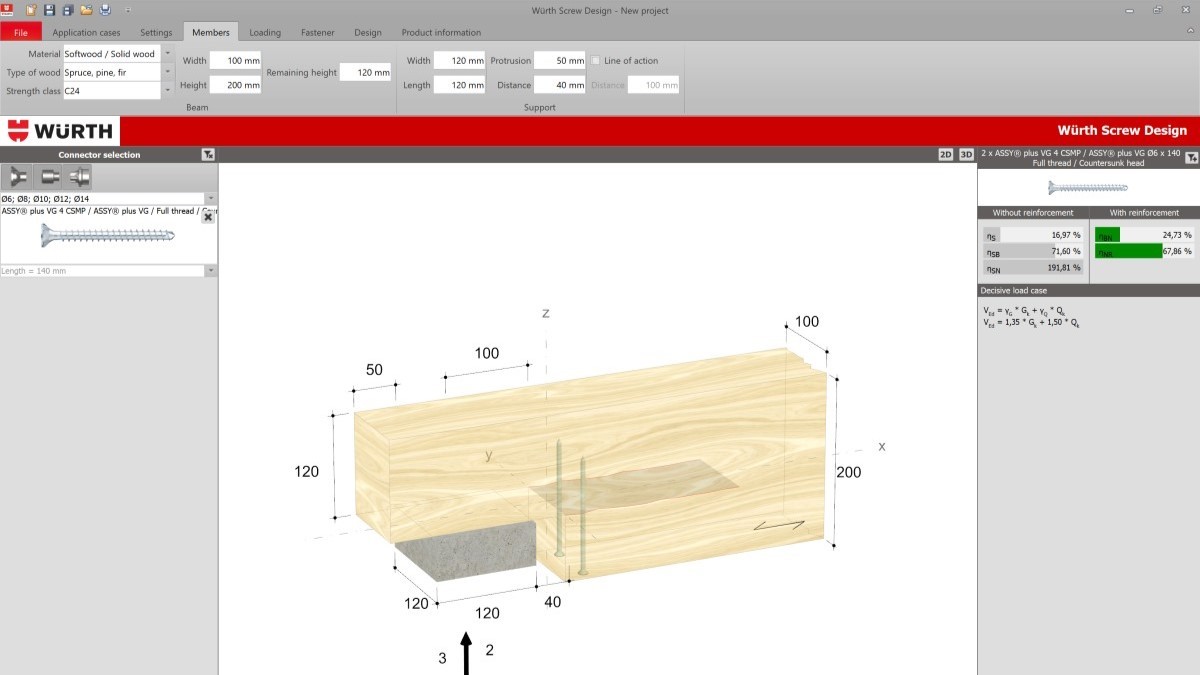Image resolution: width=1200 pixels, height=675 pixels.
Task: Click the Beam Width input field
Action: (236, 61)
